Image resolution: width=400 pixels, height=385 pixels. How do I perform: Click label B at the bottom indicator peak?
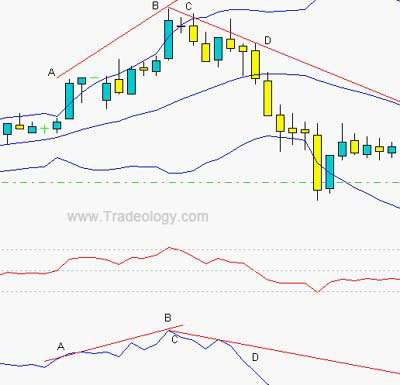point(168,318)
